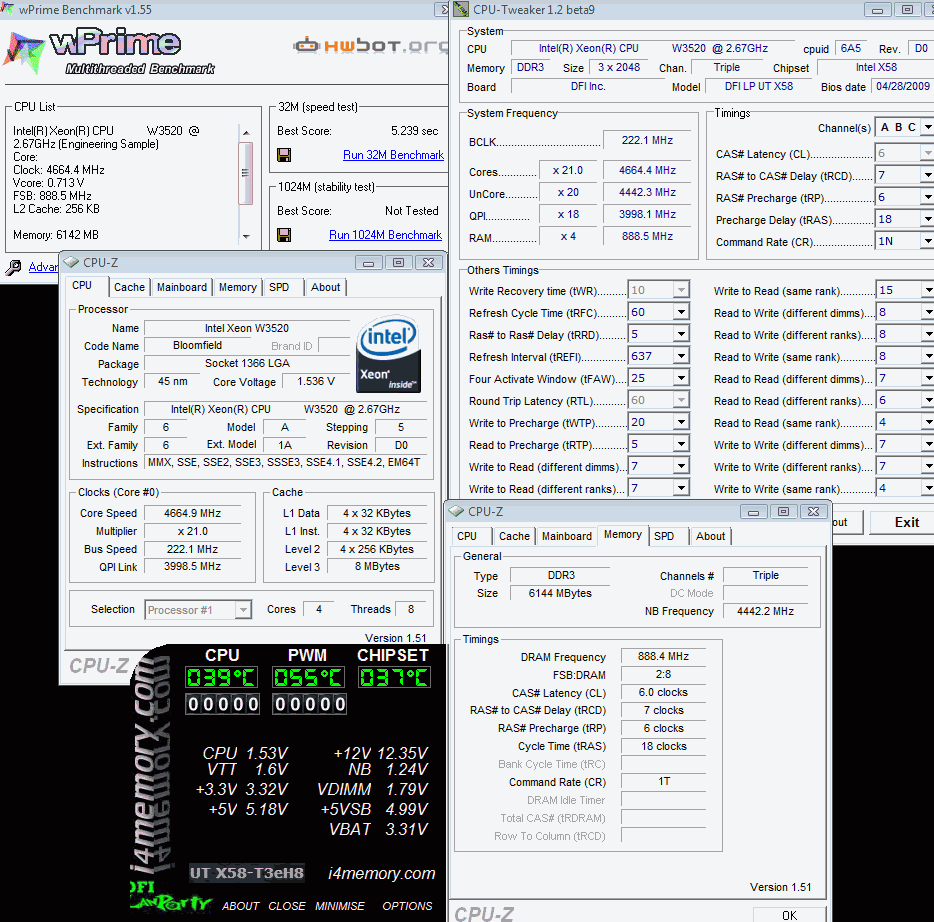This screenshot has height=922, width=934.
Task: Open the RAS# to CAS# Delay (tRCD) dropdown
Action: pos(927,175)
